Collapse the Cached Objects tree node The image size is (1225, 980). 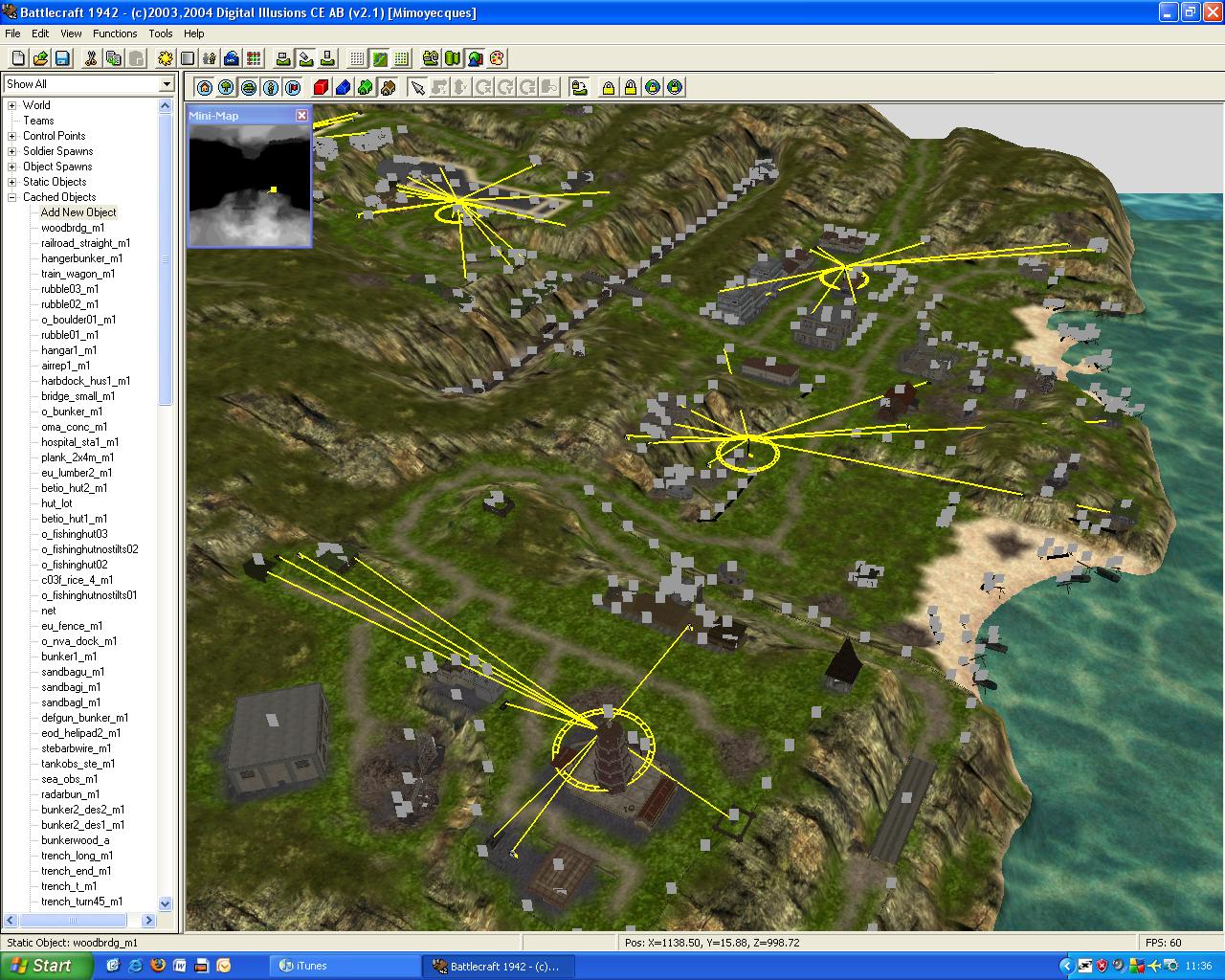[x=12, y=197]
